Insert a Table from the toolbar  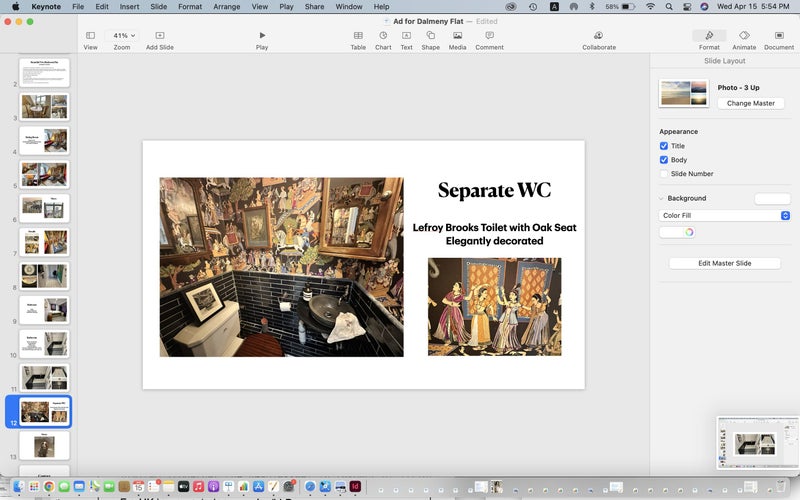point(358,36)
